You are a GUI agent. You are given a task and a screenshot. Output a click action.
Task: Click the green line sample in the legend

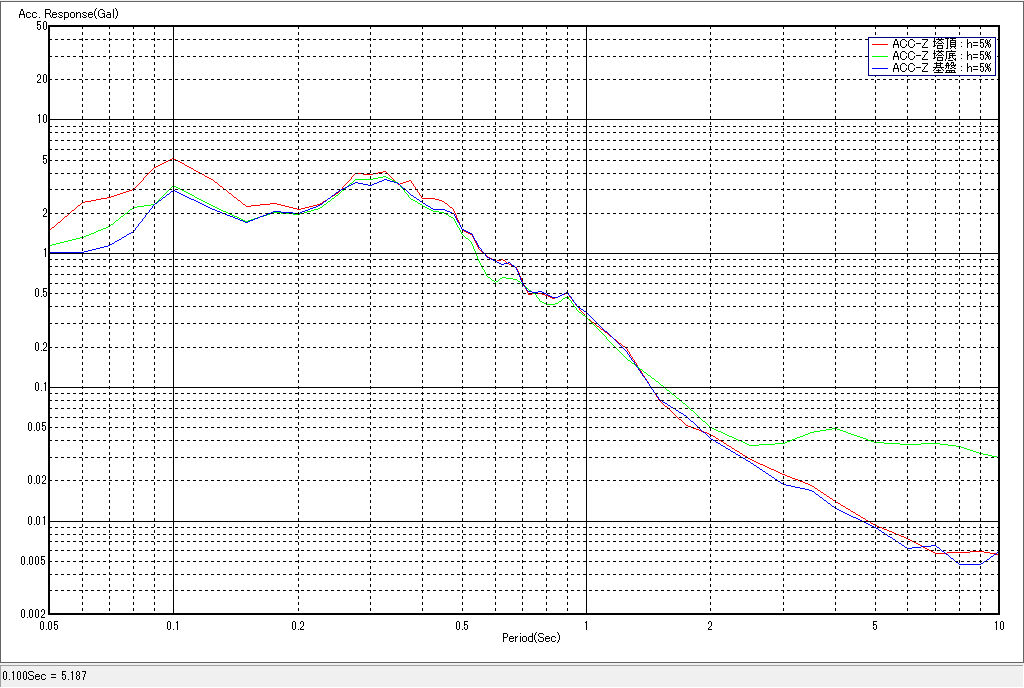878,56
